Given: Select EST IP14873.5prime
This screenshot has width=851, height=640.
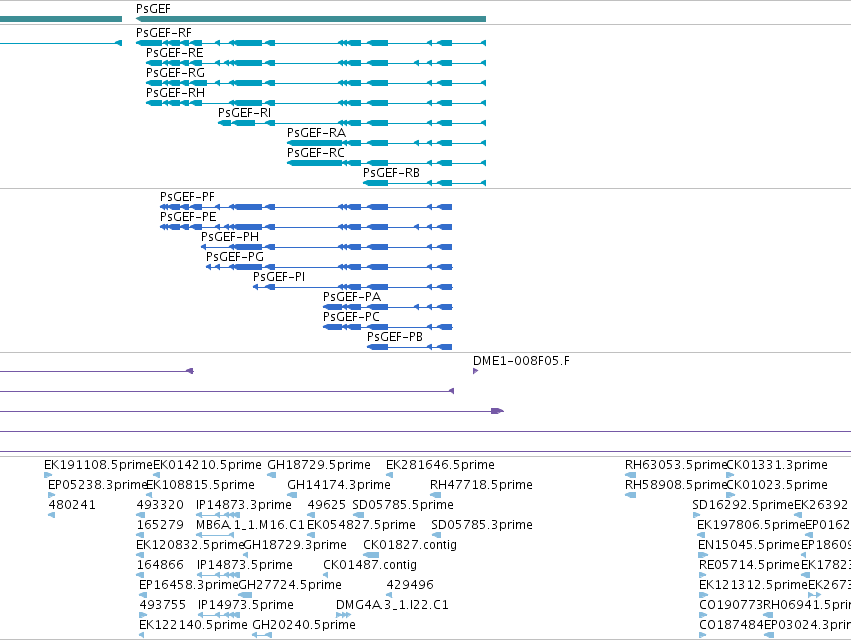Looking at the screenshot, I should (244, 565).
